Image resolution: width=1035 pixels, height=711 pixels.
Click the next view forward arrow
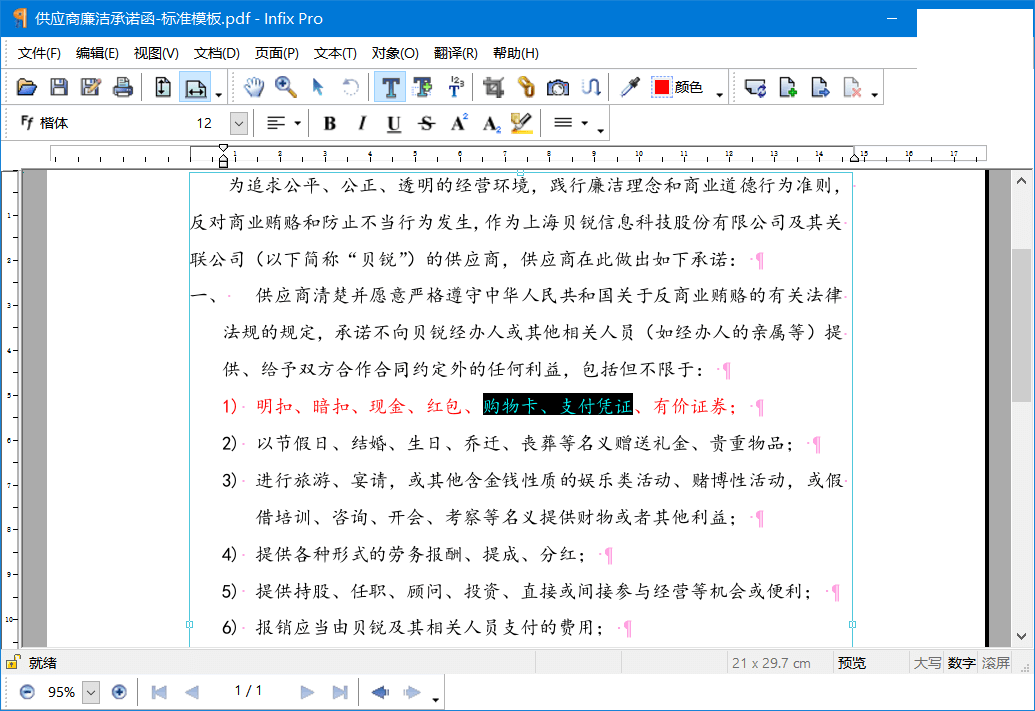click(412, 692)
